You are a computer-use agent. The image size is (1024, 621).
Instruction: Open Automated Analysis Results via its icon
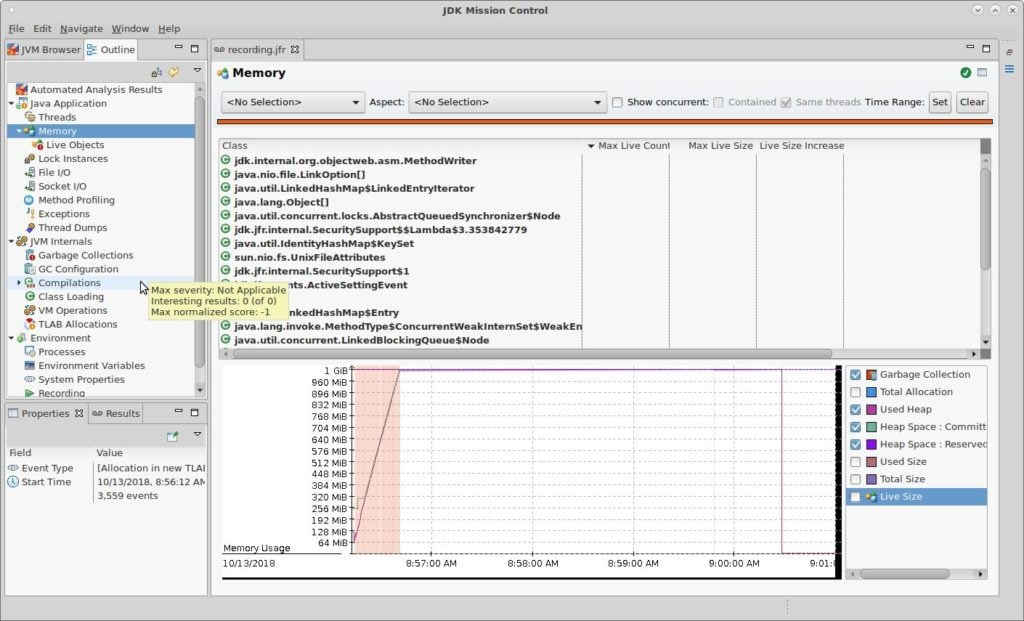pyautogui.click(x=22, y=89)
